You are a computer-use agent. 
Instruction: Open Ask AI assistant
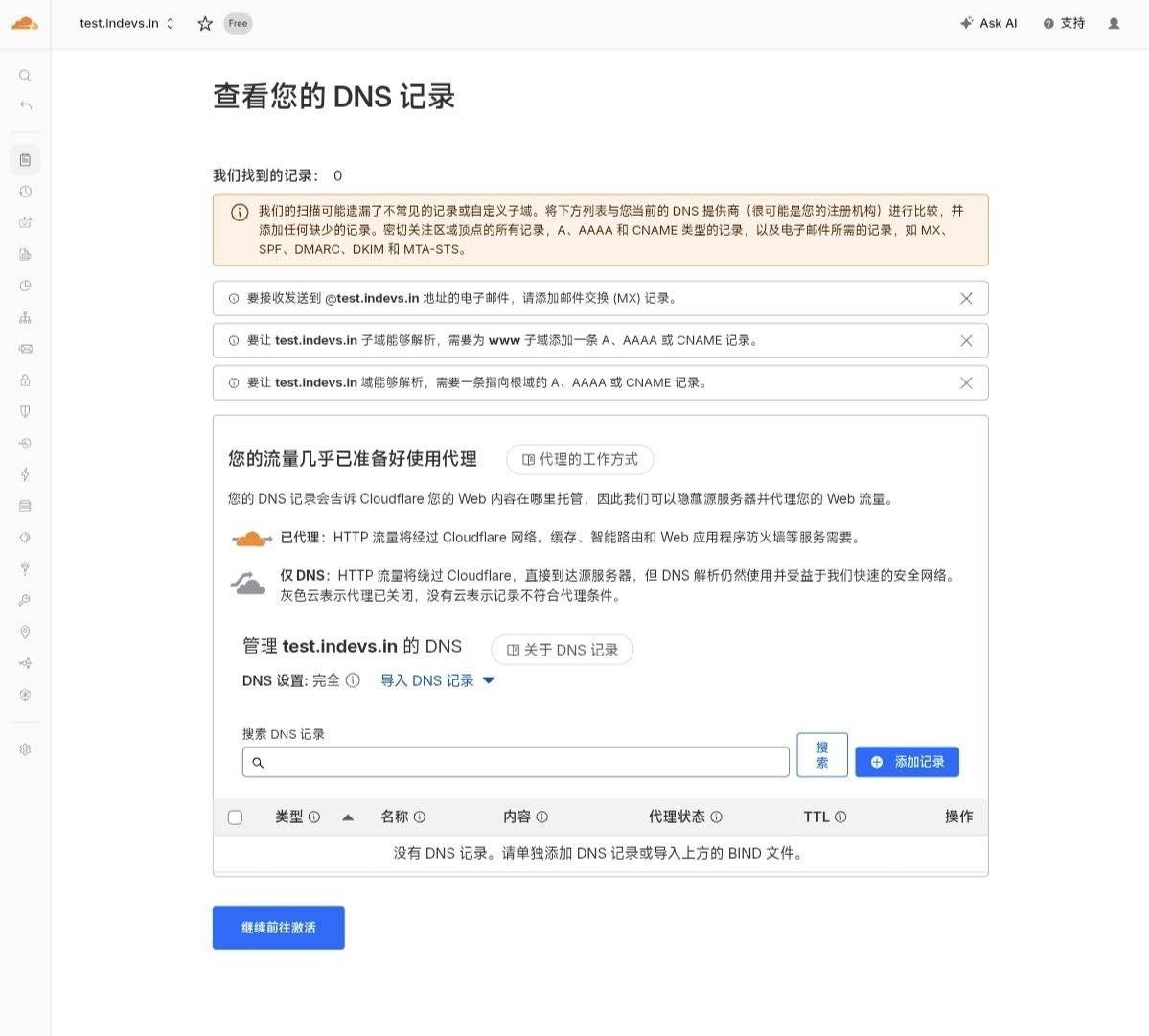[989, 23]
